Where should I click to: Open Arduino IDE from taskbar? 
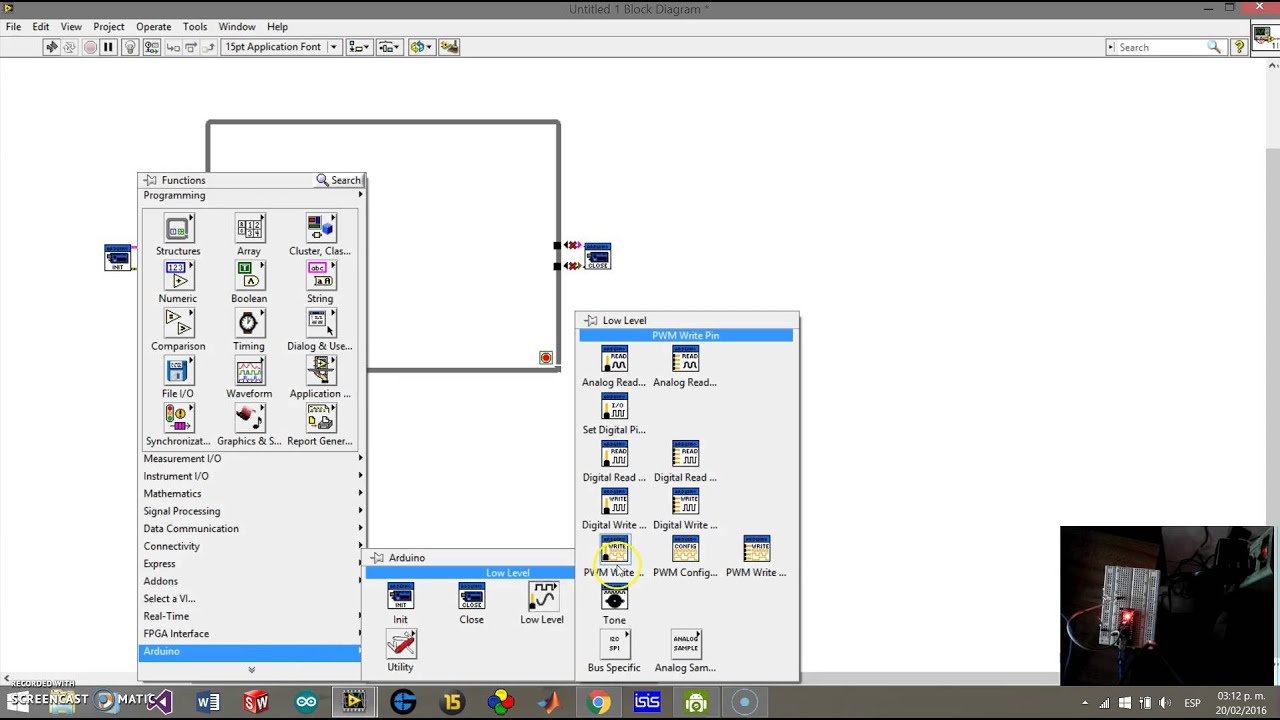[x=306, y=702]
